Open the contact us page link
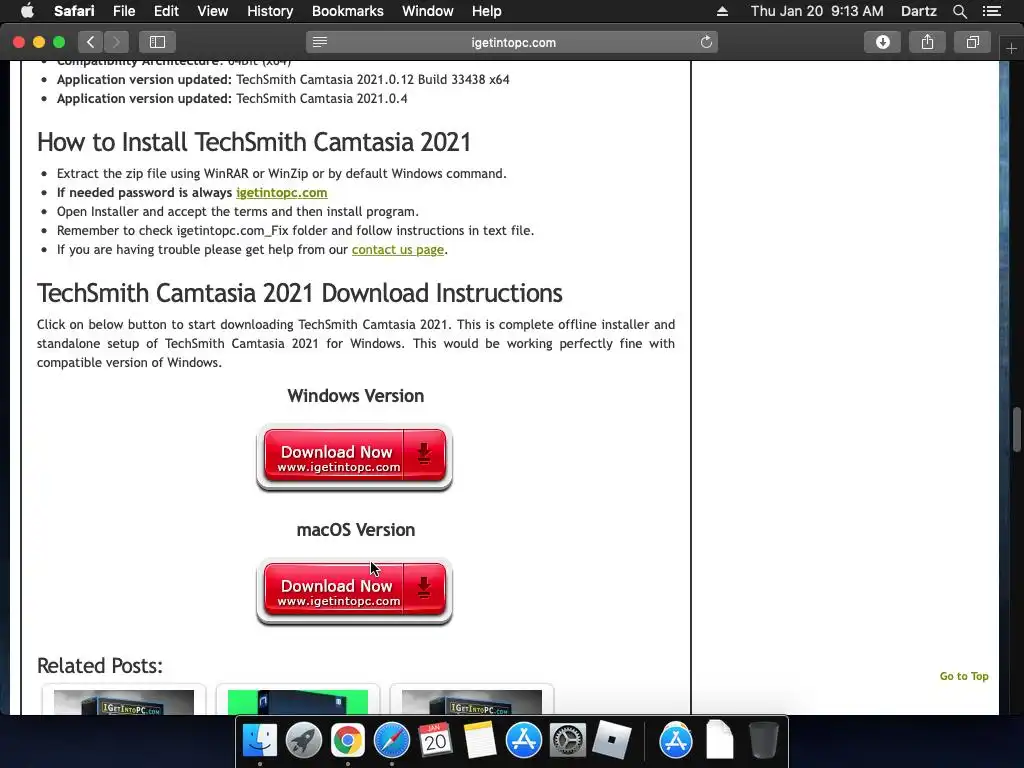 (x=398, y=249)
